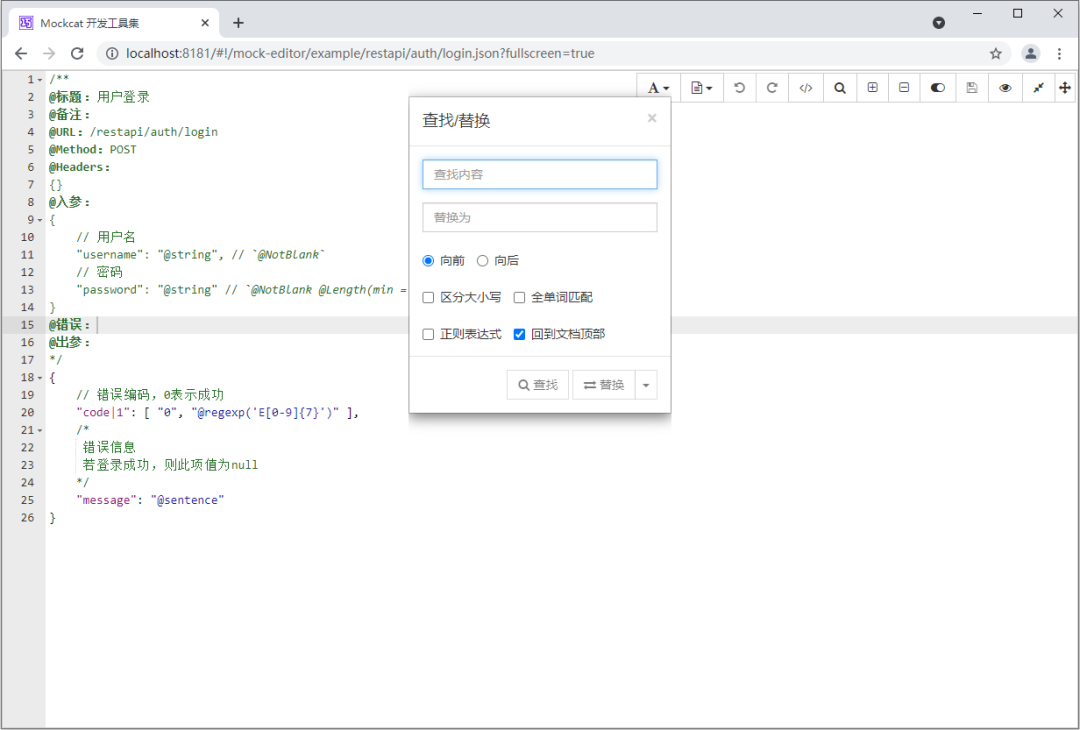Viewport: 1080px width, 730px height.
Task: Click the floppy disk save icon
Action: (971, 88)
